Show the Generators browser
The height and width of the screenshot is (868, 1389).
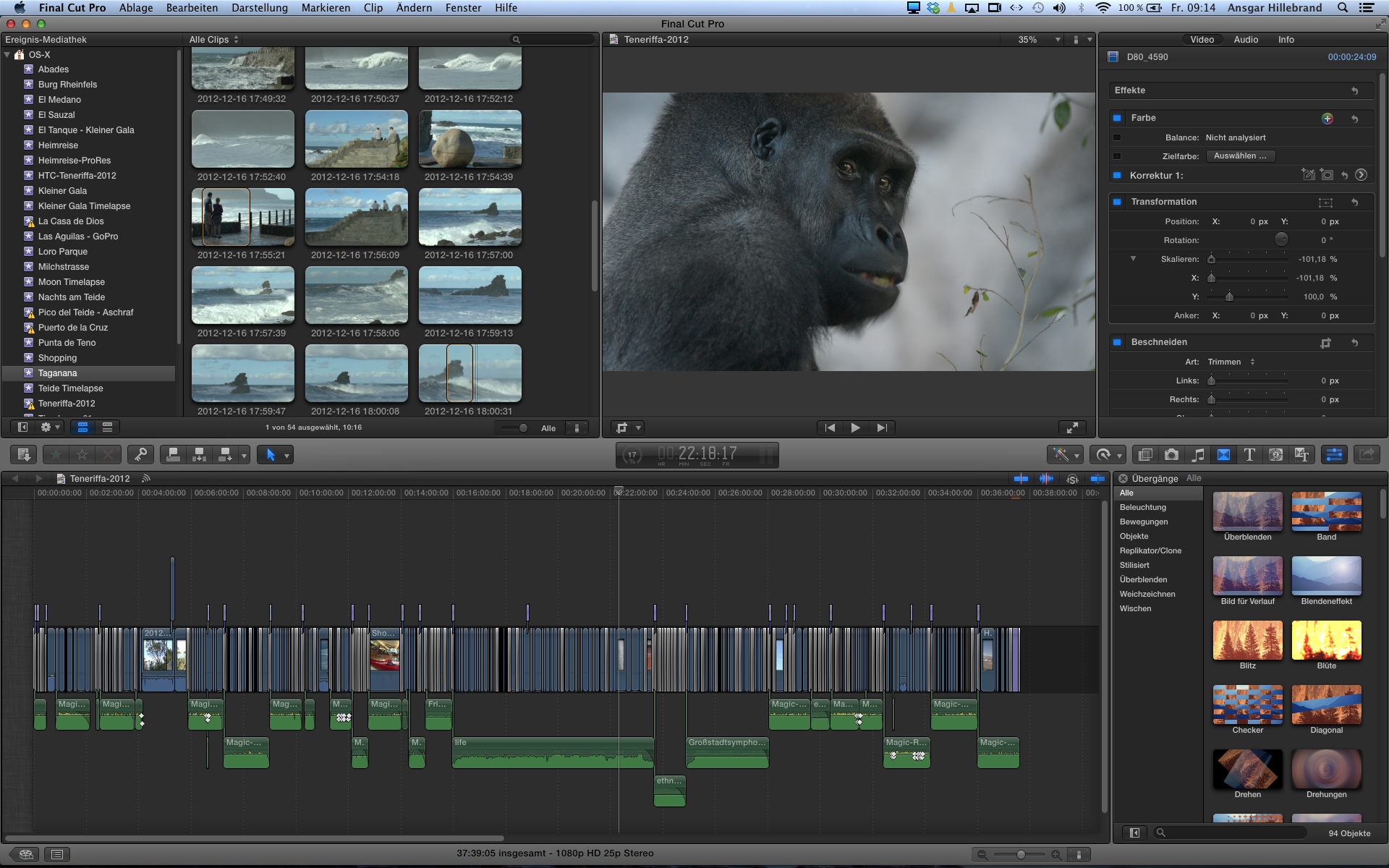click(x=1276, y=455)
